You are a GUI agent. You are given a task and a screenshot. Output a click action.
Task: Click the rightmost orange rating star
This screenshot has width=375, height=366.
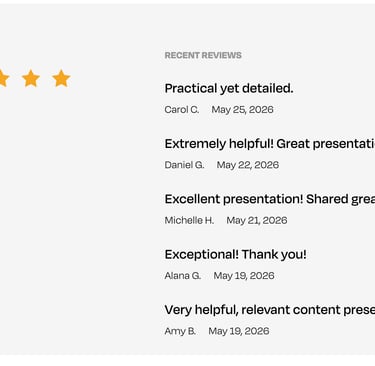coord(61,78)
